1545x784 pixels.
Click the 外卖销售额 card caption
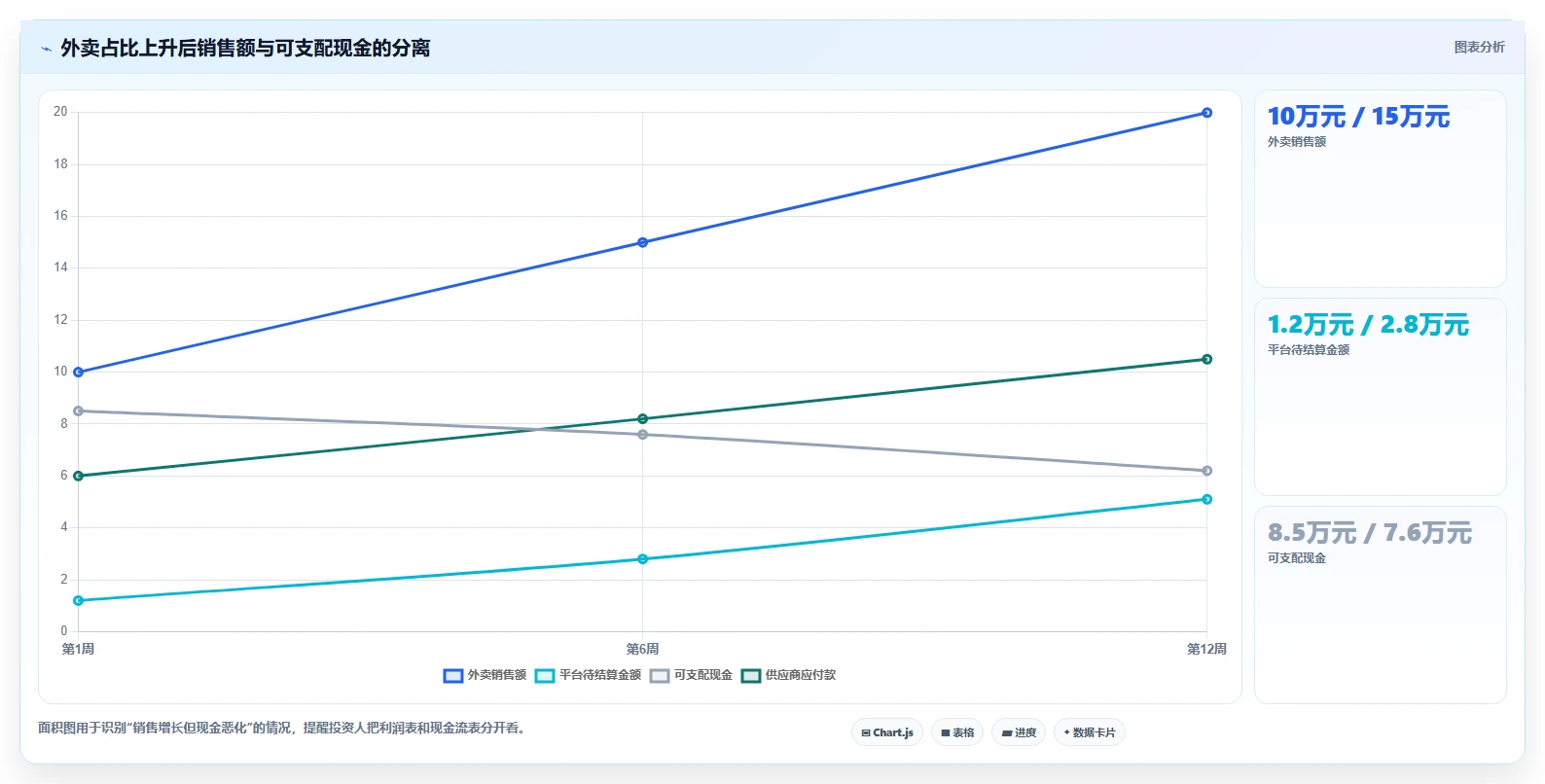click(x=1296, y=142)
